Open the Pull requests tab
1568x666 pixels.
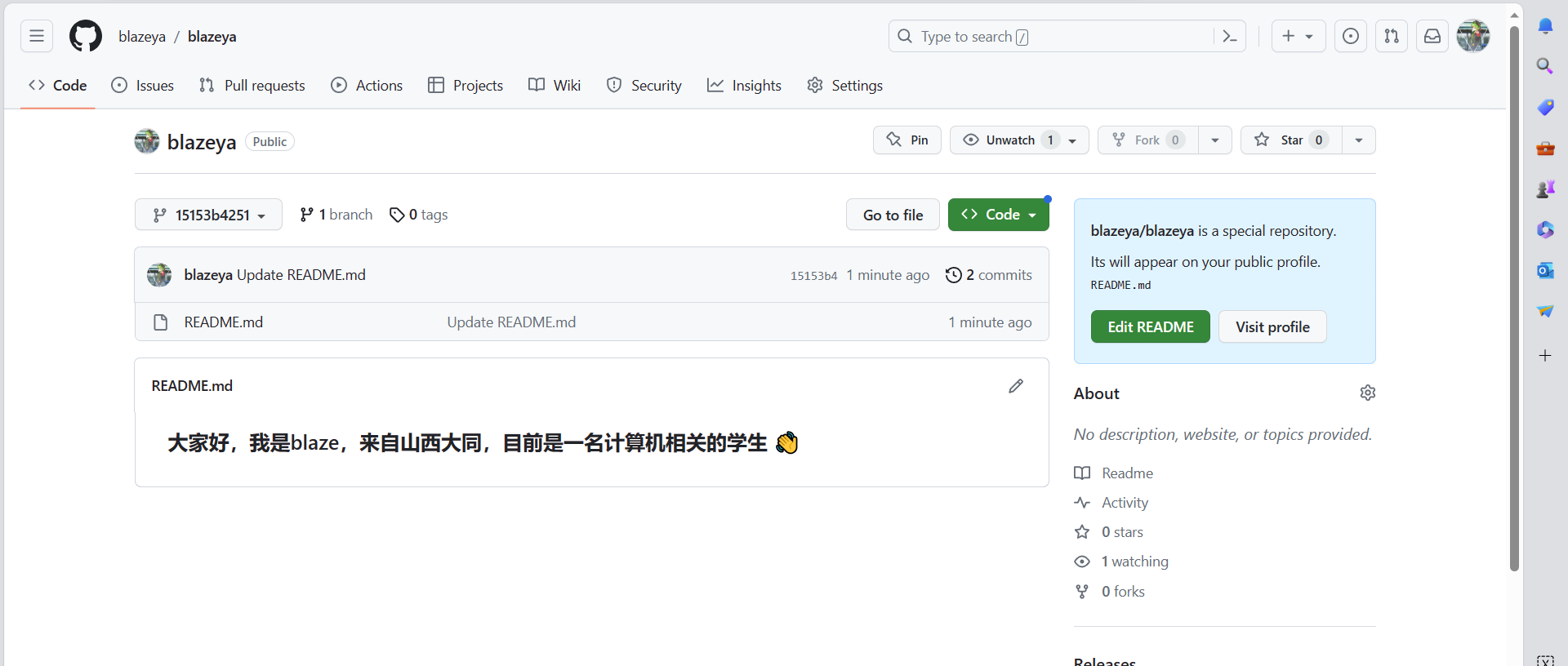(252, 86)
